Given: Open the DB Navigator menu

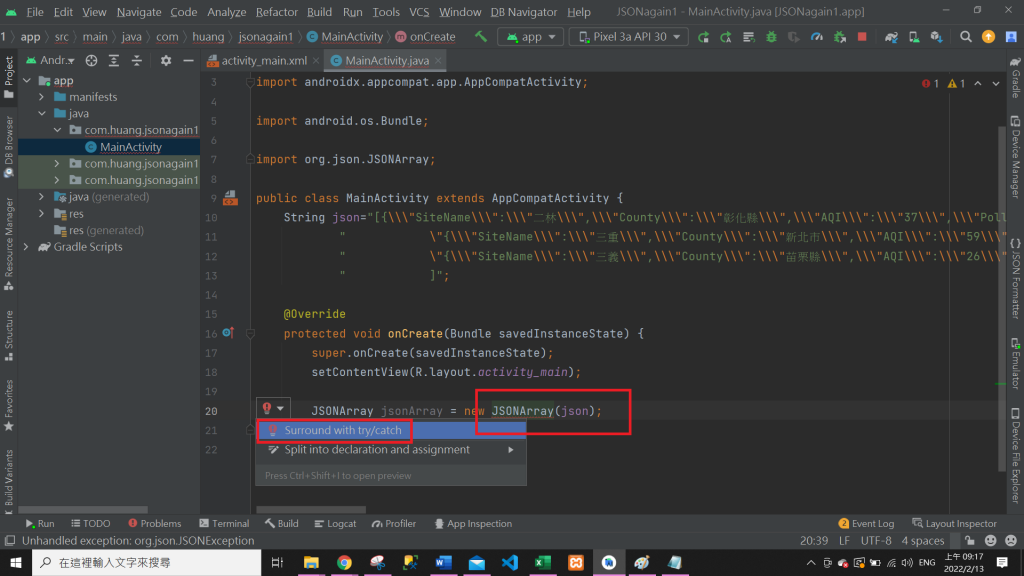Looking at the screenshot, I should (523, 12).
